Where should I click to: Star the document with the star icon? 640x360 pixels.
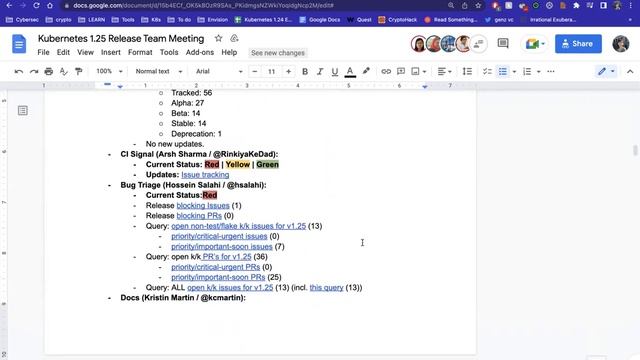tap(218, 38)
